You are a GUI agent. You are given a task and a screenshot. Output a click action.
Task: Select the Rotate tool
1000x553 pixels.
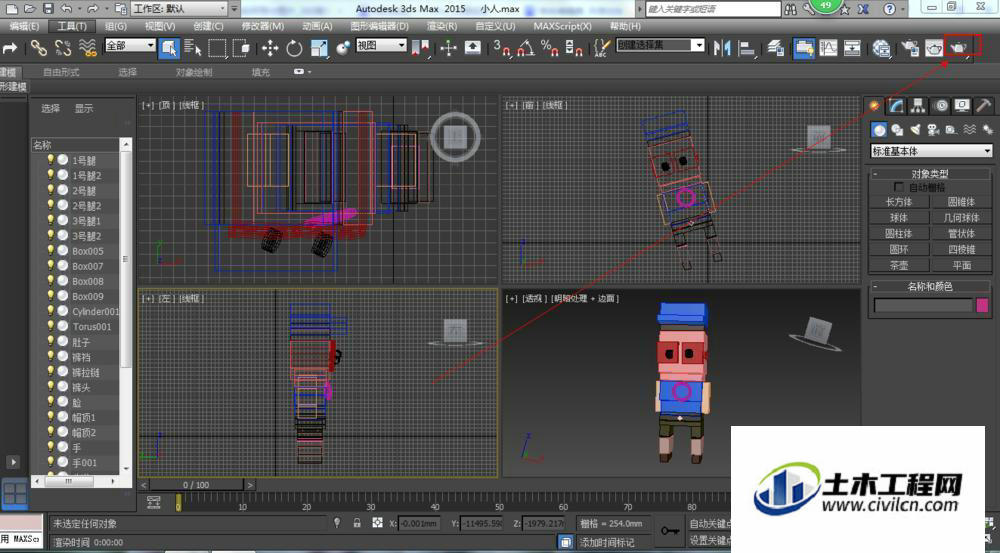(294, 48)
